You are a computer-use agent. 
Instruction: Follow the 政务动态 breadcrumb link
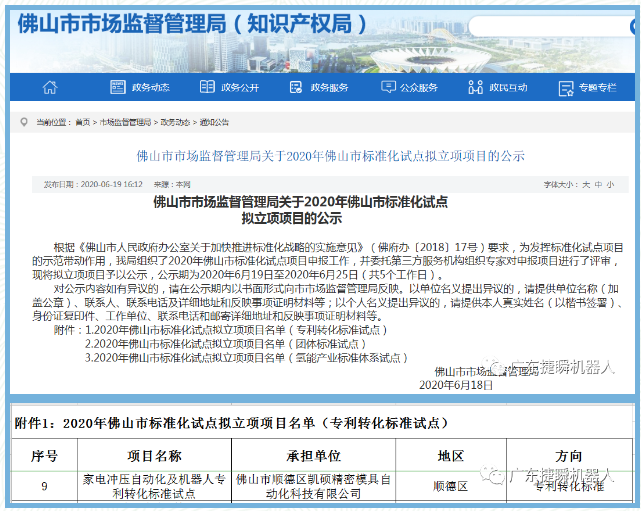(x=175, y=122)
